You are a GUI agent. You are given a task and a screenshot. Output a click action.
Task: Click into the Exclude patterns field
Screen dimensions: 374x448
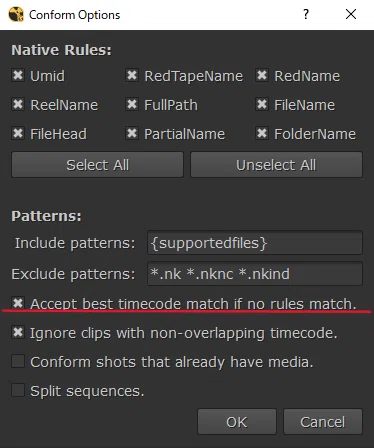[255, 274]
